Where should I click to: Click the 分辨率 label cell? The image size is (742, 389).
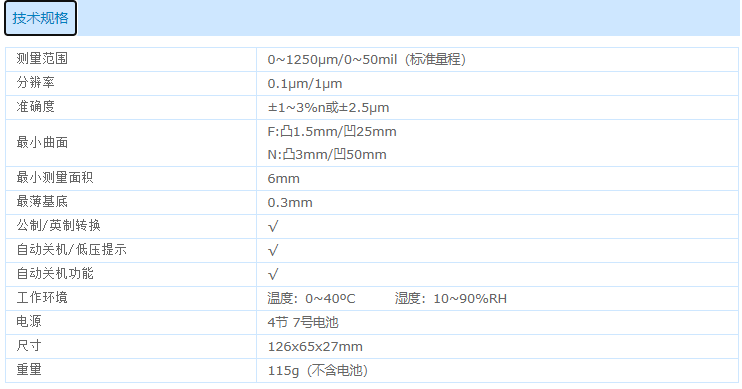pos(35,83)
